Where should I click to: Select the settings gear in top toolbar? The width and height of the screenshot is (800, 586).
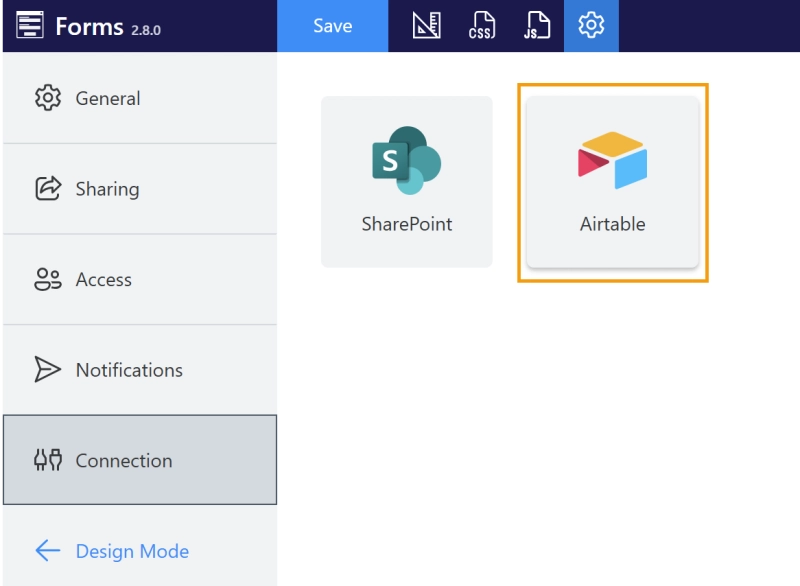click(591, 26)
